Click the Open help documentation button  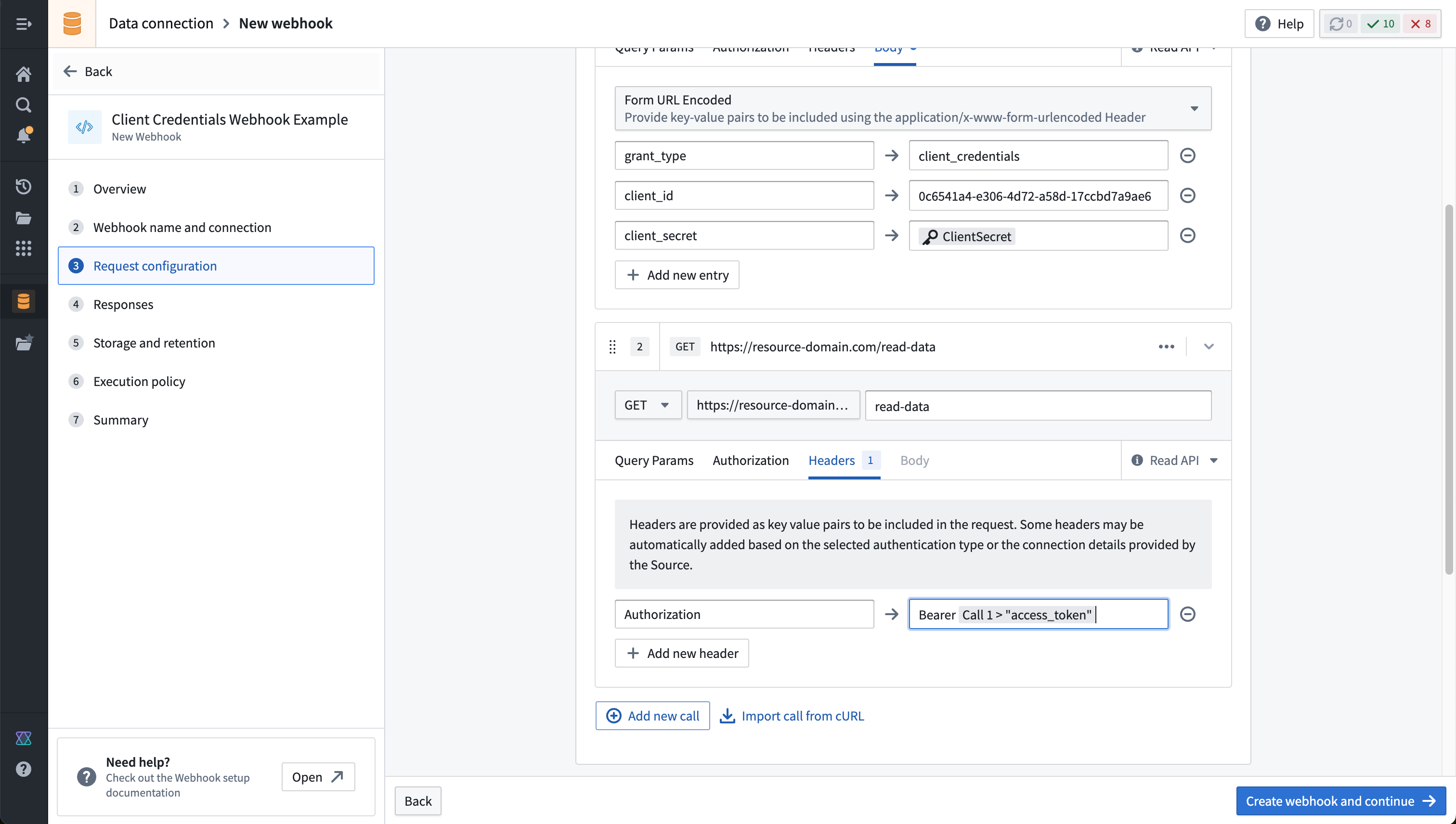pos(318,776)
